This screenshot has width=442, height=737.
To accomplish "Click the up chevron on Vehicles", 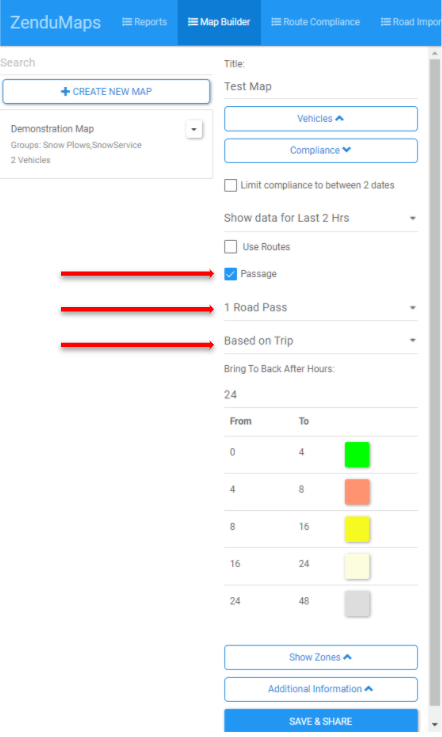I will click(x=339, y=118).
